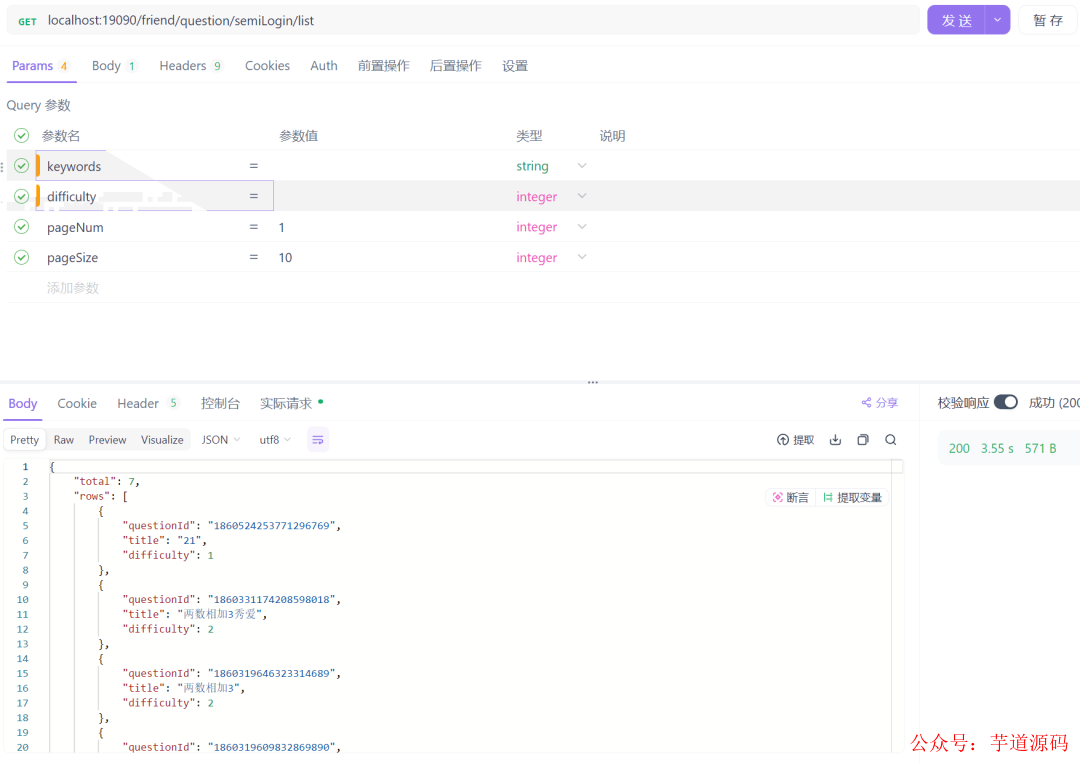Switch to the response Body tab

pyautogui.click(x=23, y=404)
